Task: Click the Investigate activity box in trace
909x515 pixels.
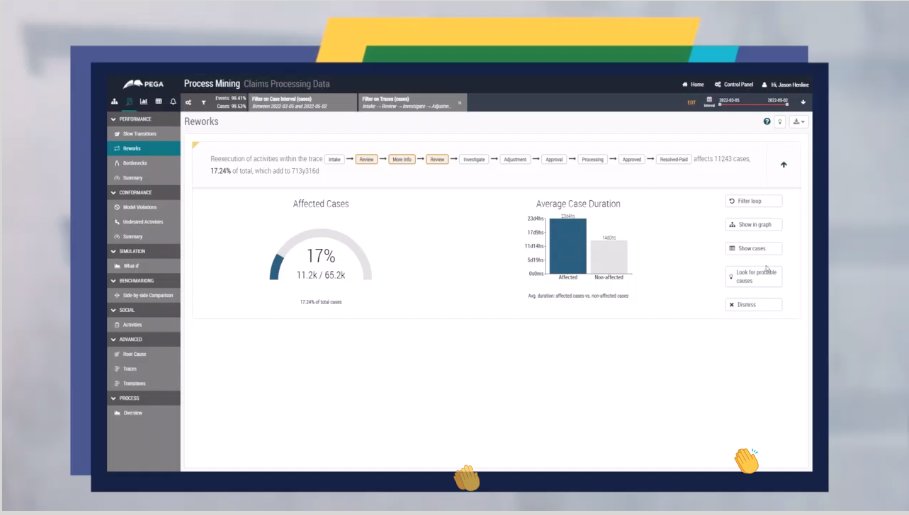Action: 474,159
